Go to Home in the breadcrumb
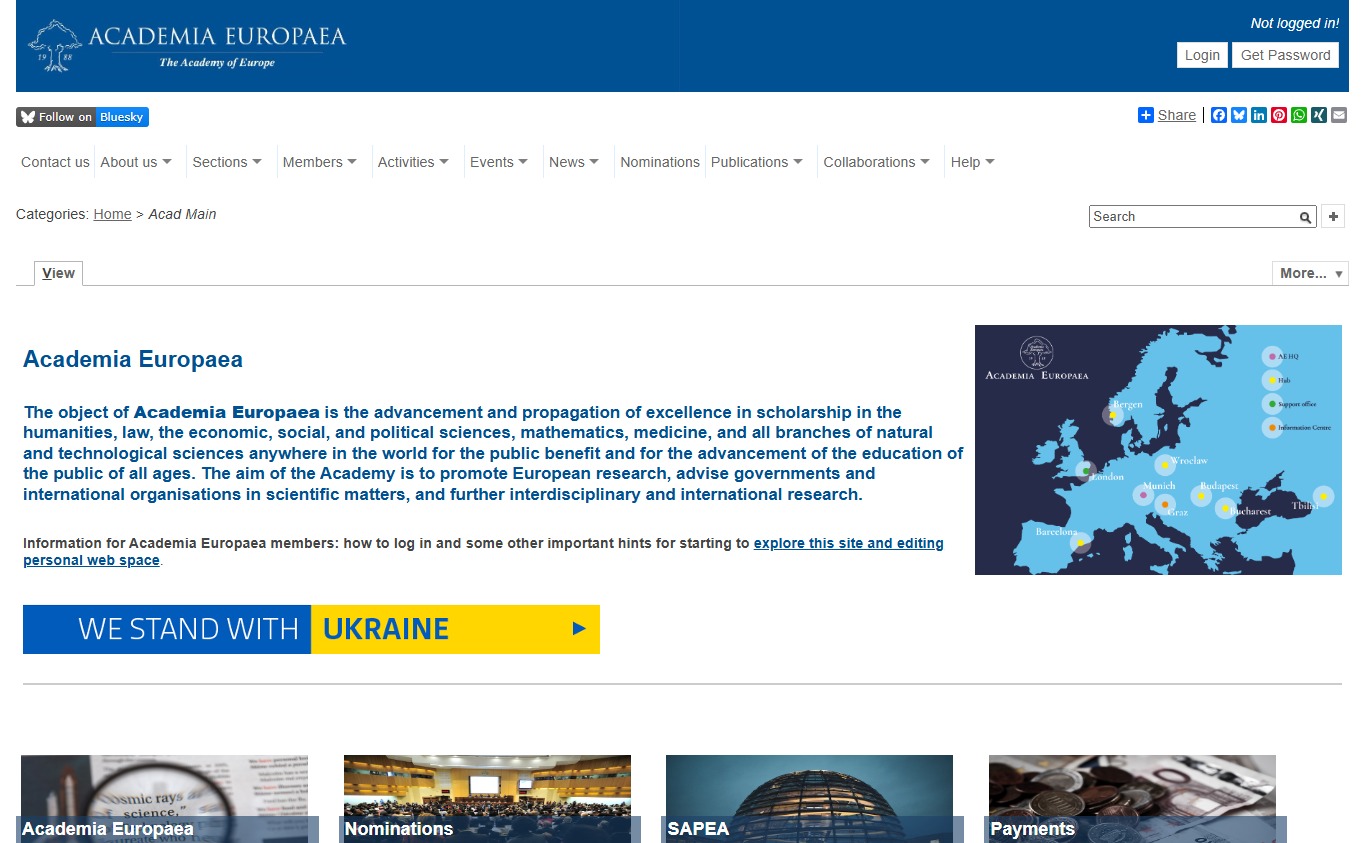1367x843 pixels. (112, 214)
